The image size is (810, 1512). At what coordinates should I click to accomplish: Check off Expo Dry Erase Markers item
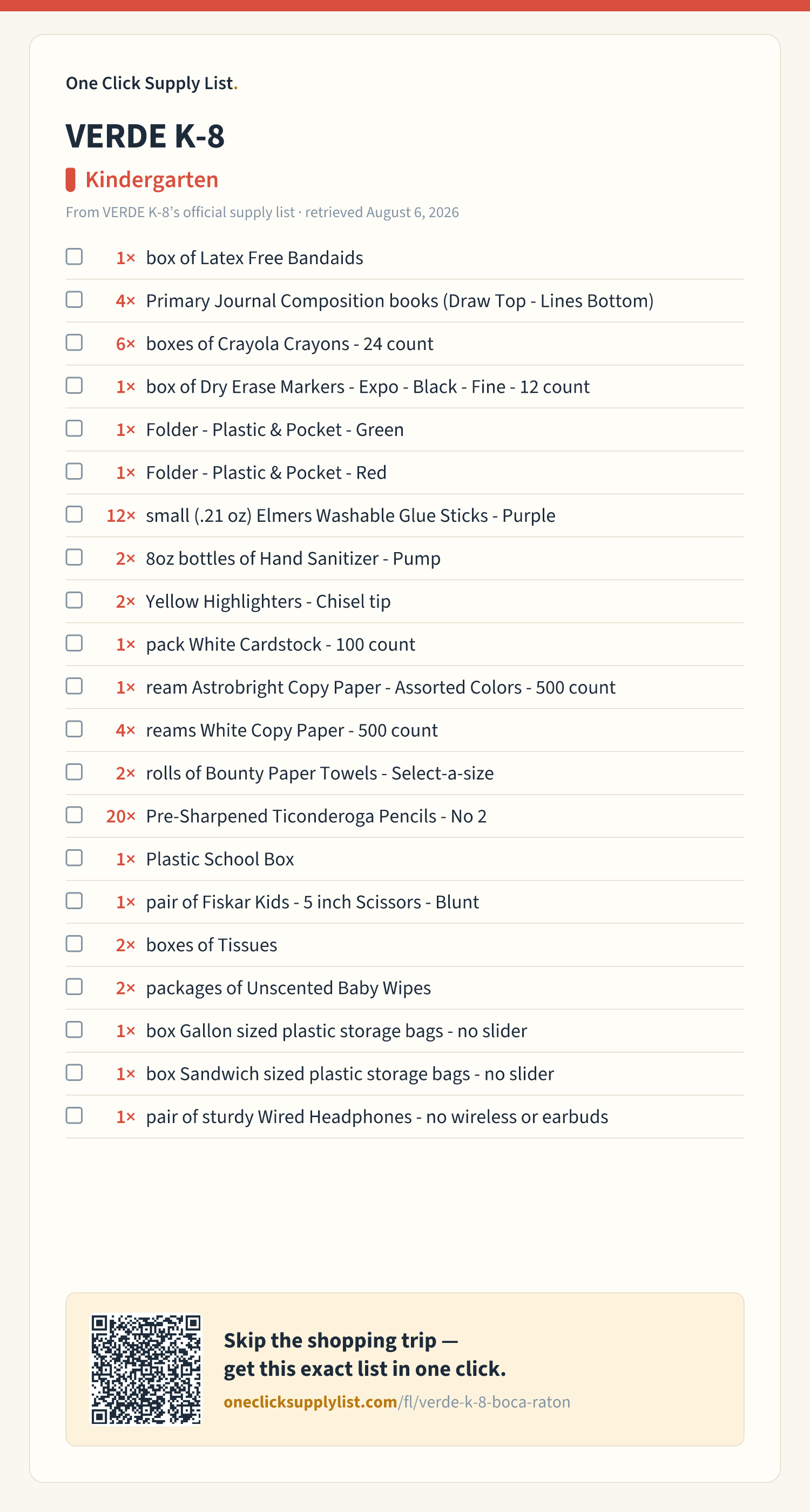click(74, 385)
